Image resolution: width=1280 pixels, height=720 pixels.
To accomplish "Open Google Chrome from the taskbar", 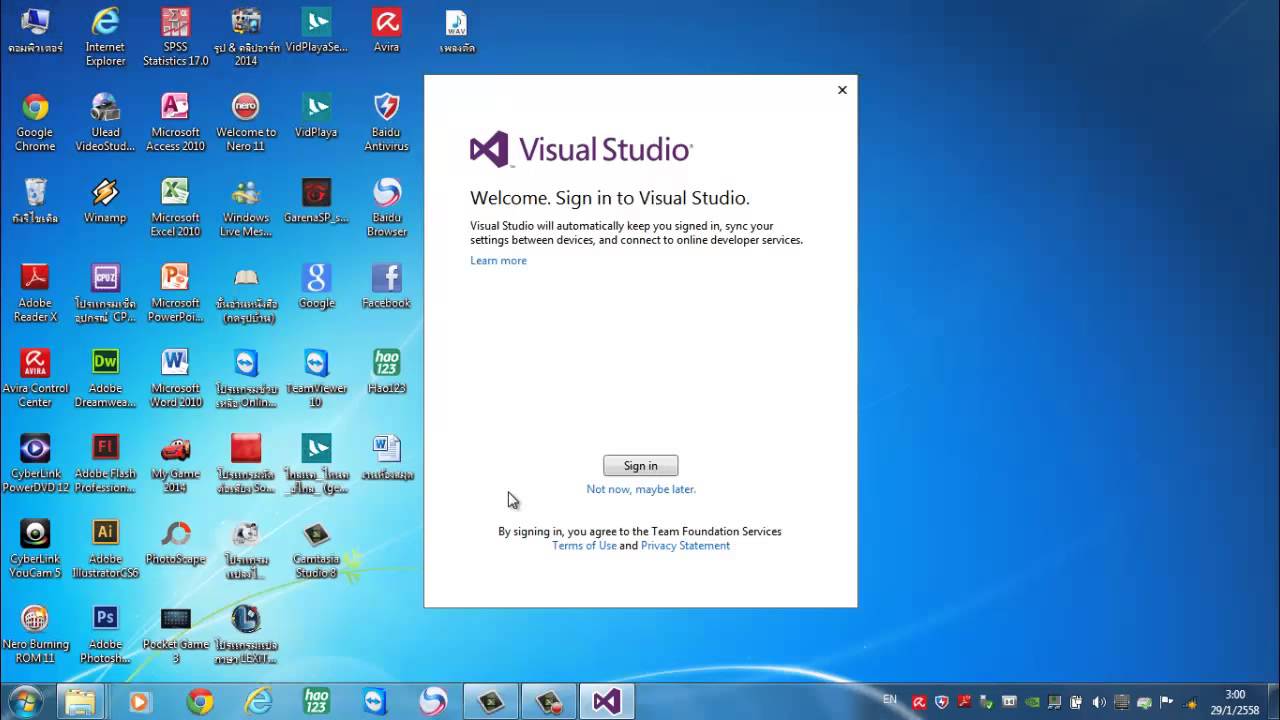I will 199,702.
